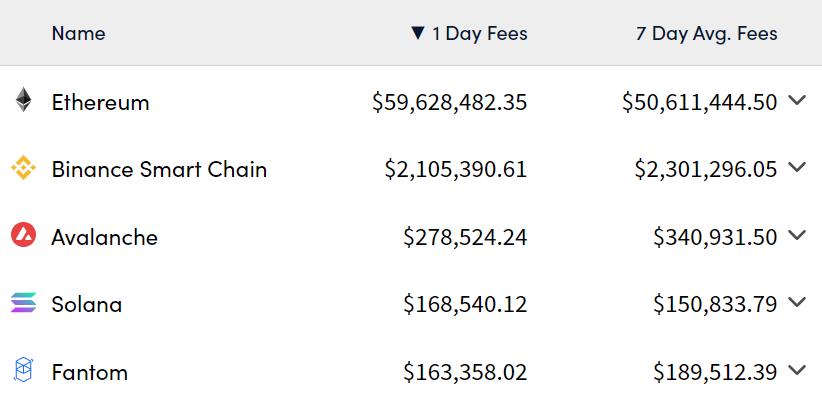
Task: Open the Avalanche name link
Action: pos(104,237)
